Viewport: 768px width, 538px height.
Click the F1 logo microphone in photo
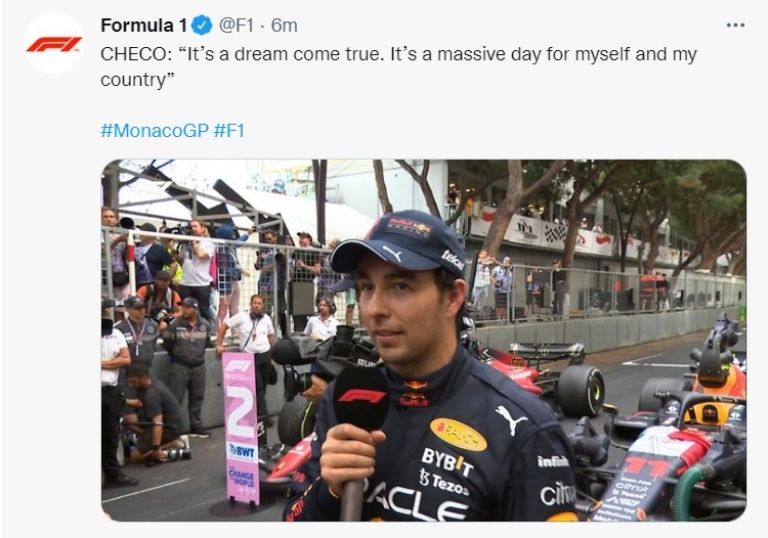point(360,399)
